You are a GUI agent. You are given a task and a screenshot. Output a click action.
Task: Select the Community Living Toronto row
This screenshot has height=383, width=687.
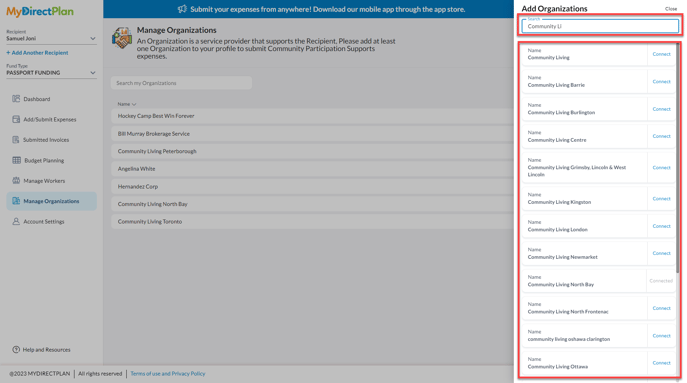coord(312,221)
